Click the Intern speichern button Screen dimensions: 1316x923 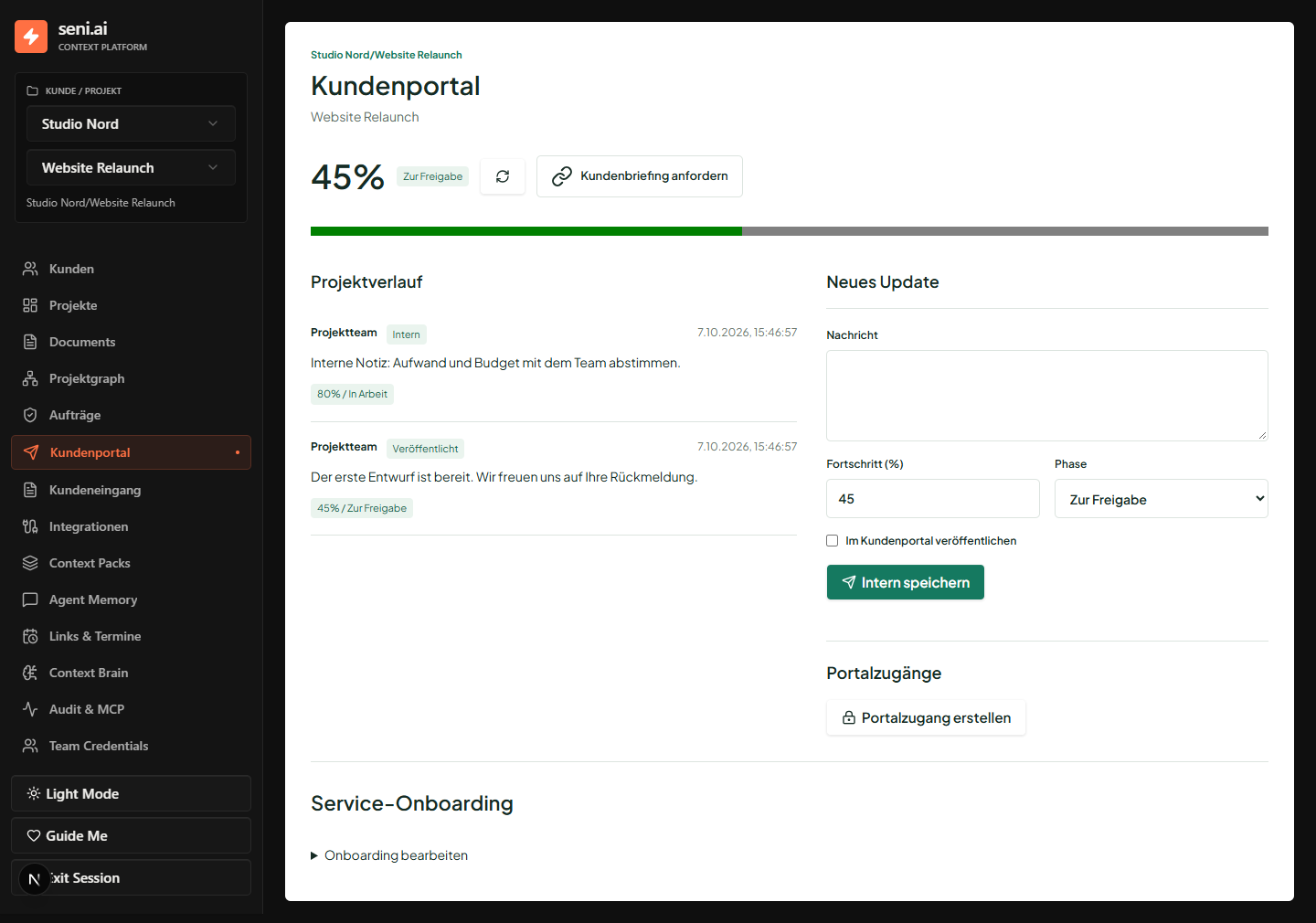tap(905, 582)
